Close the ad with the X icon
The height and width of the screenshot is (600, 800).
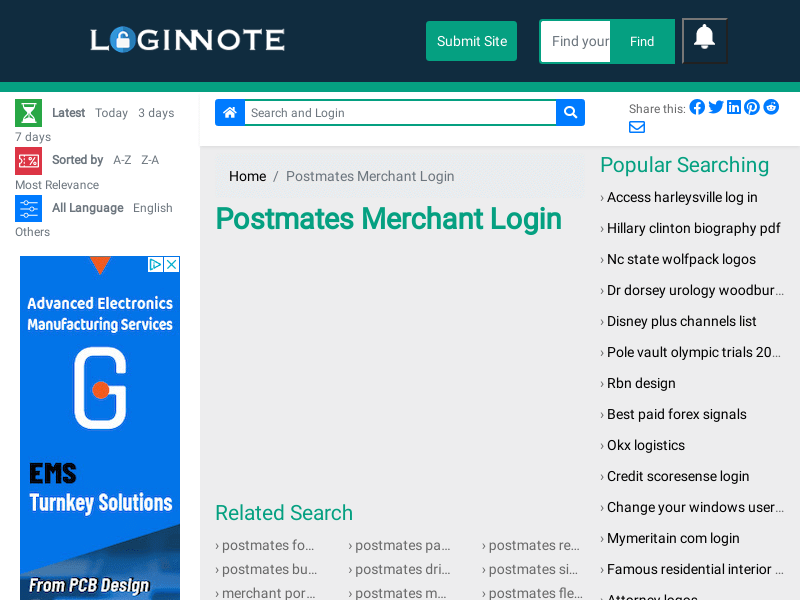click(x=172, y=264)
